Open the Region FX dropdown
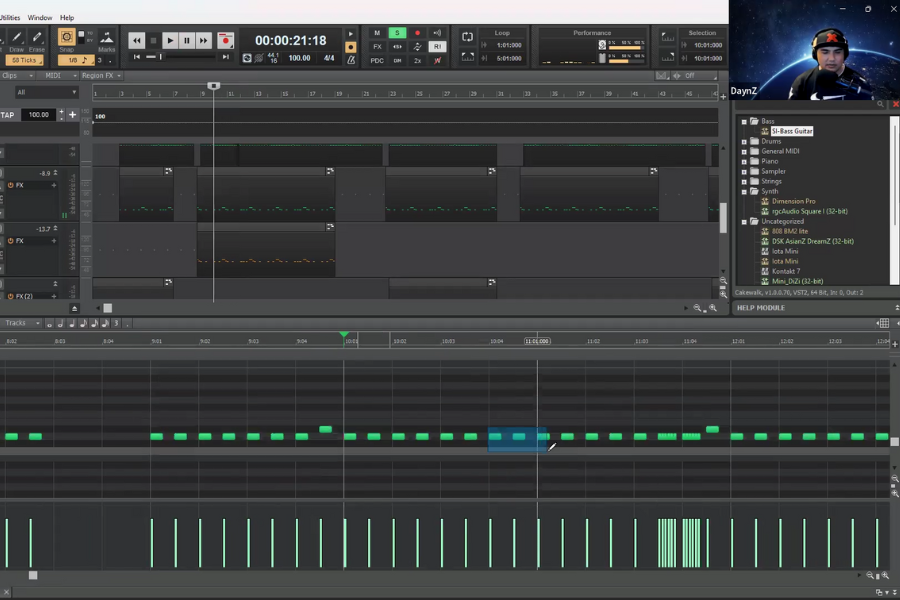The image size is (900, 600). (x=101, y=76)
